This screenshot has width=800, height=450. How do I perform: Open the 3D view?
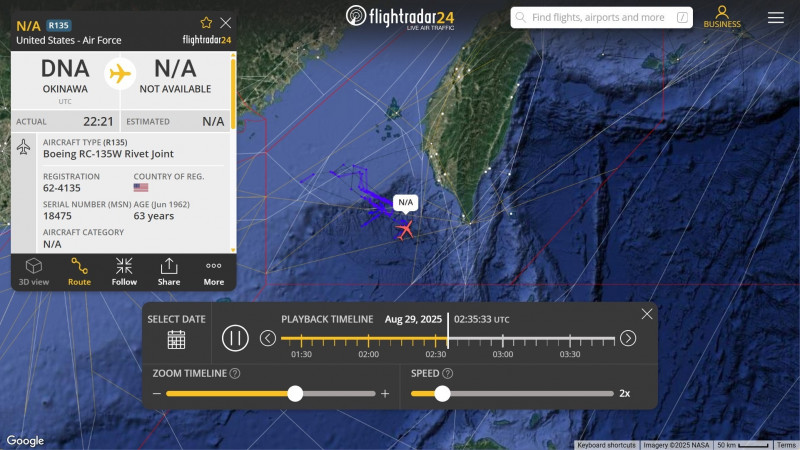(34, 272)
